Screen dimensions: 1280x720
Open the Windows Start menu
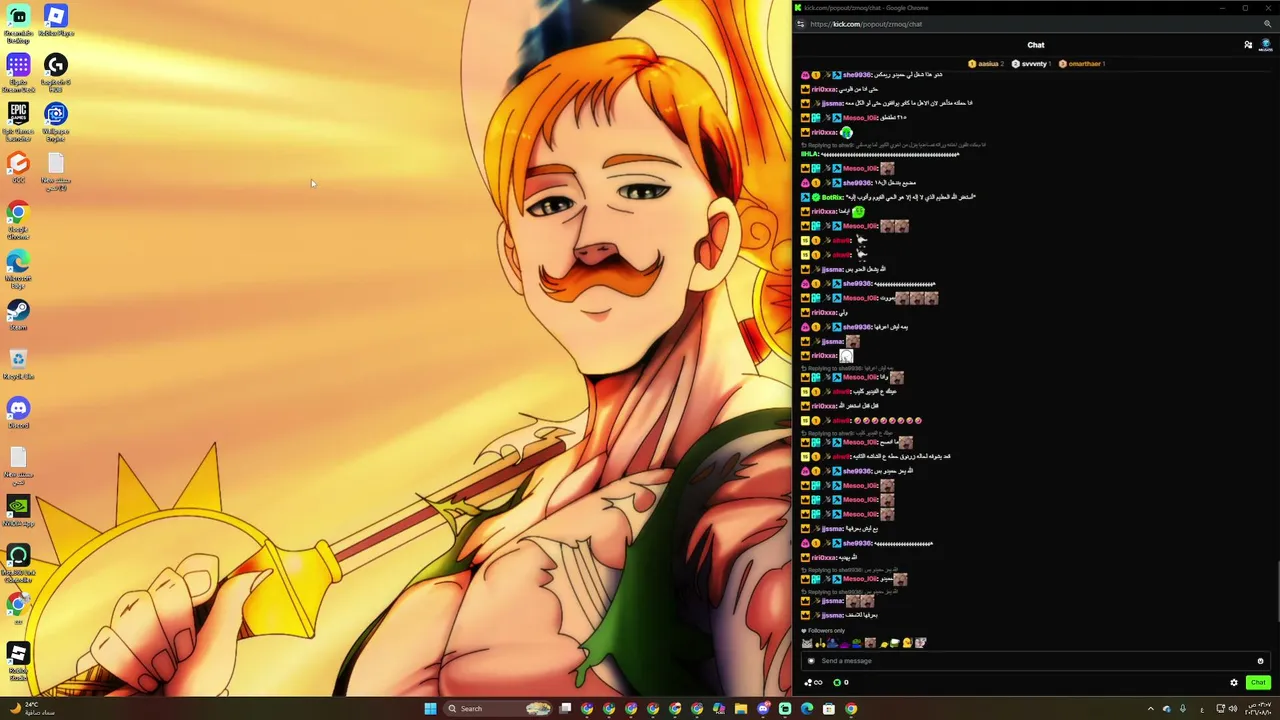click(x=430, y=709)
